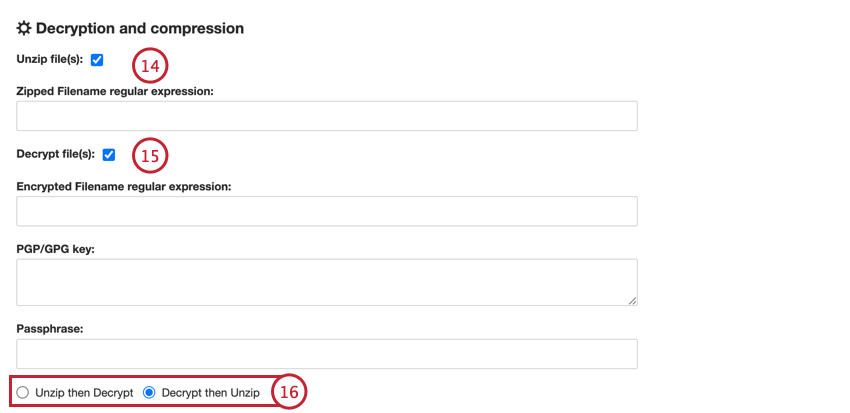
Task: Click inside the PGP/GPG key text area
Action: pos(327,282)
